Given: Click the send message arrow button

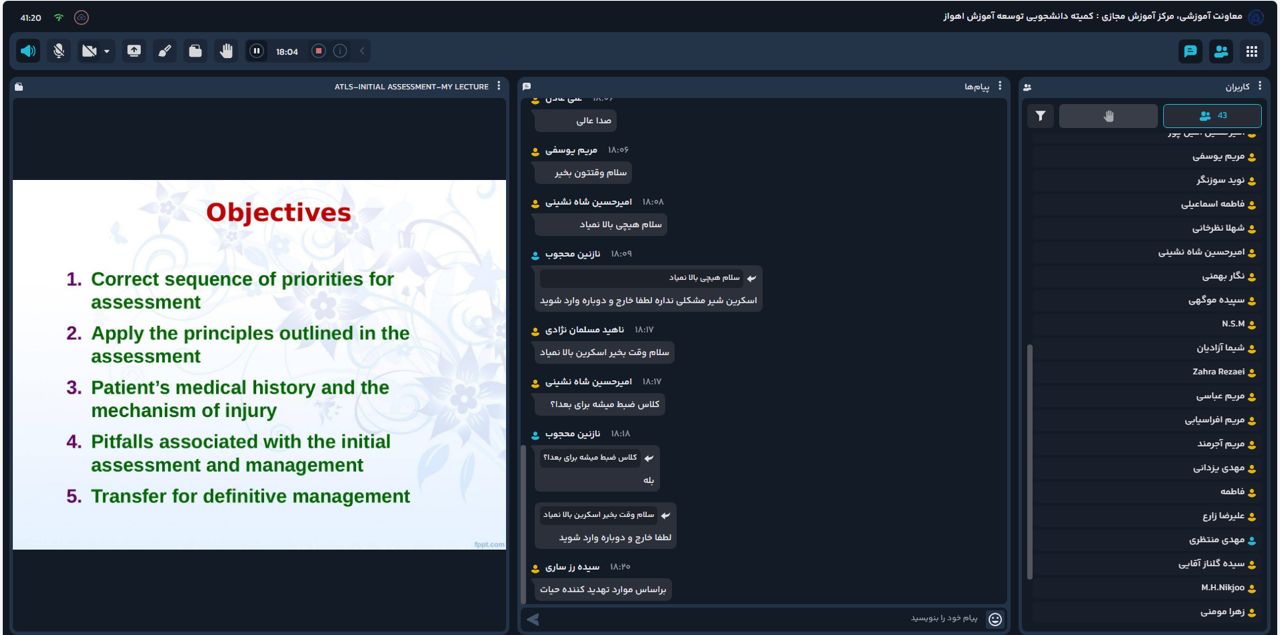Looking at the screenshot, I should (533, 619).
